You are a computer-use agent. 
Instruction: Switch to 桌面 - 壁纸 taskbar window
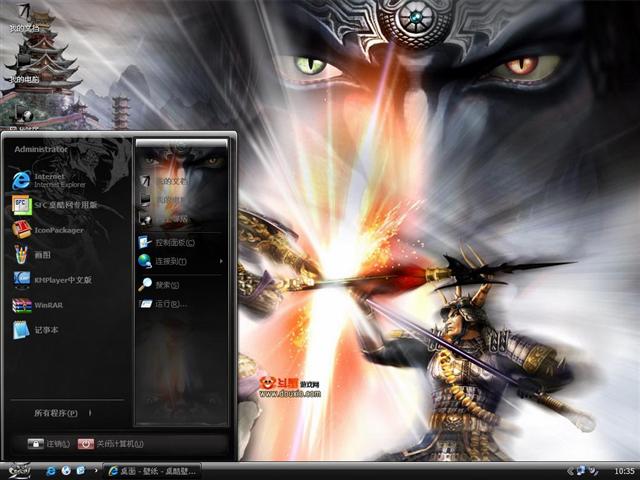(x=152, y=471)
